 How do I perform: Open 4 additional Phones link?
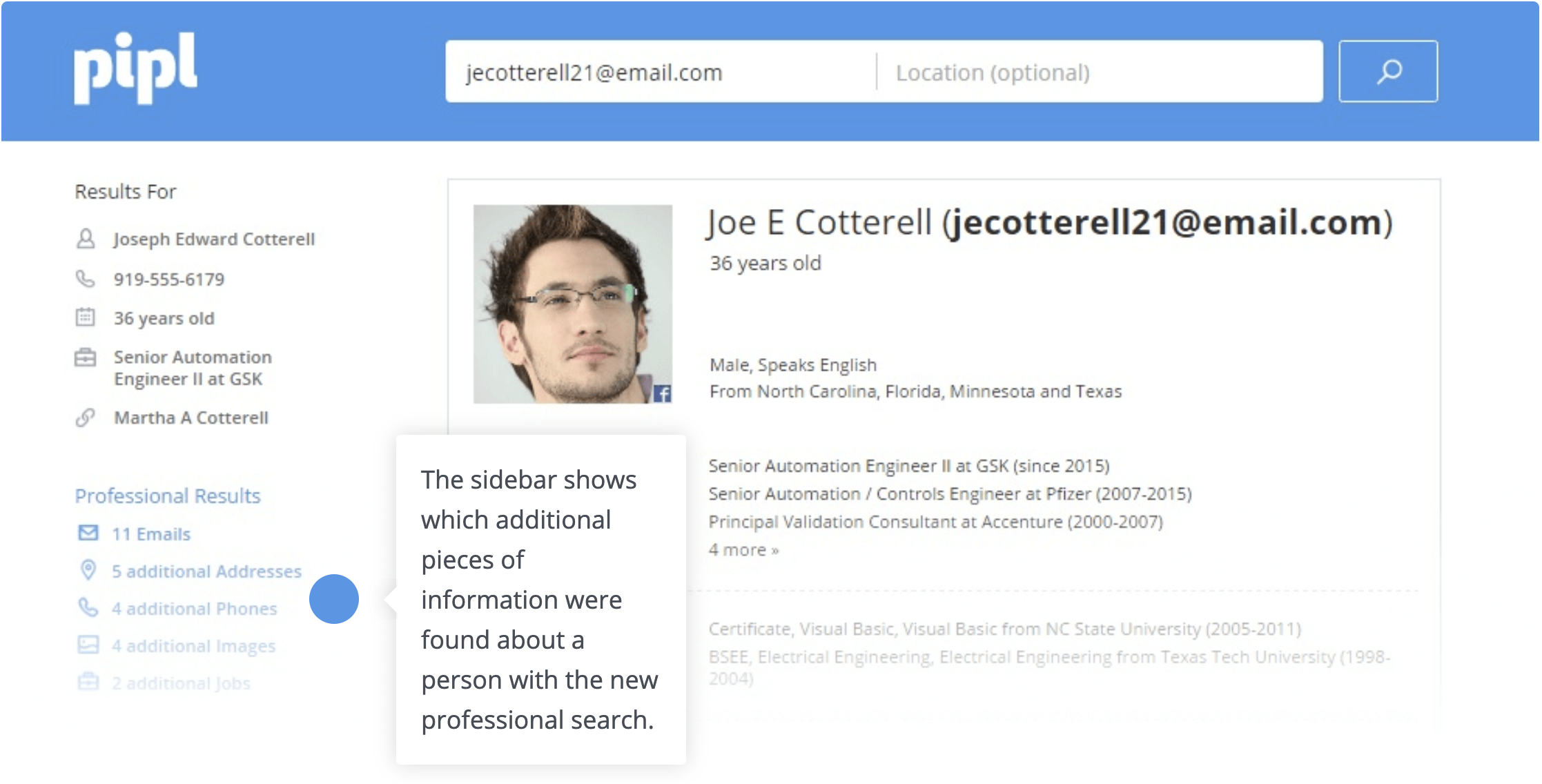click(x=194, y=609)
